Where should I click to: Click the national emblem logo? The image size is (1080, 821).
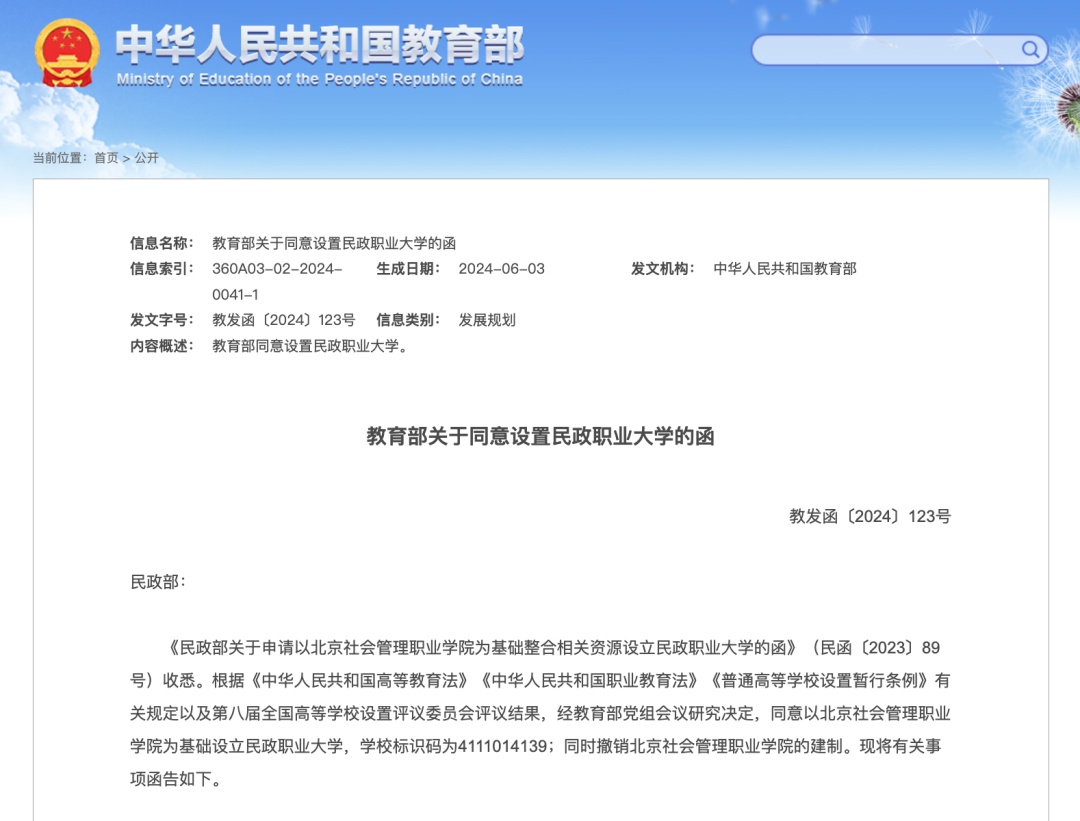click(67, 53)
